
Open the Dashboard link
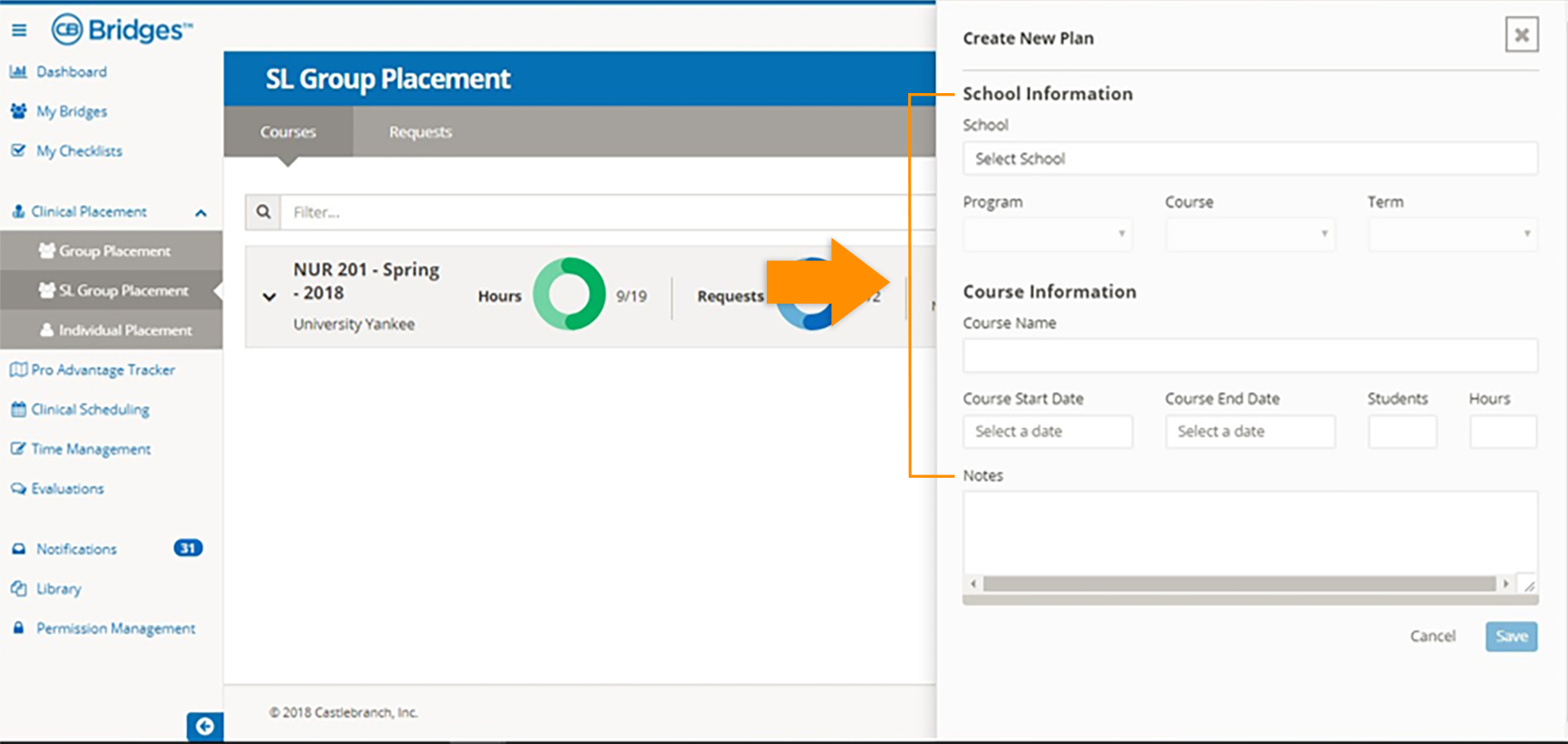[72, 72]
